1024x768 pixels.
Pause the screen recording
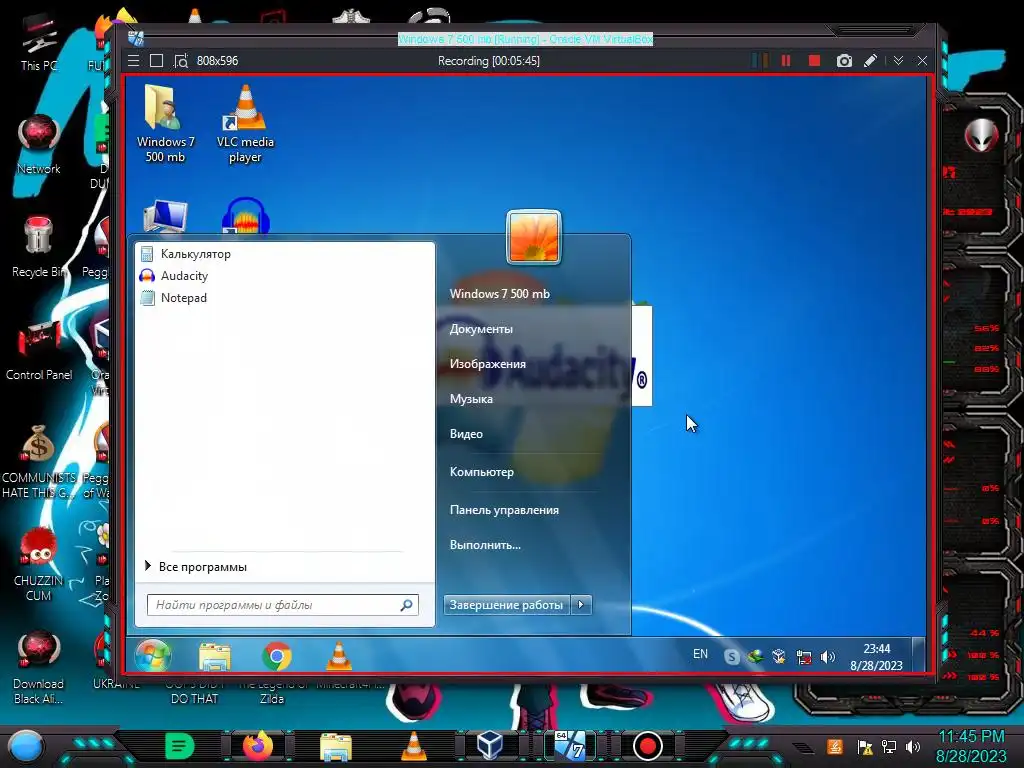click(x=786, y=61)
